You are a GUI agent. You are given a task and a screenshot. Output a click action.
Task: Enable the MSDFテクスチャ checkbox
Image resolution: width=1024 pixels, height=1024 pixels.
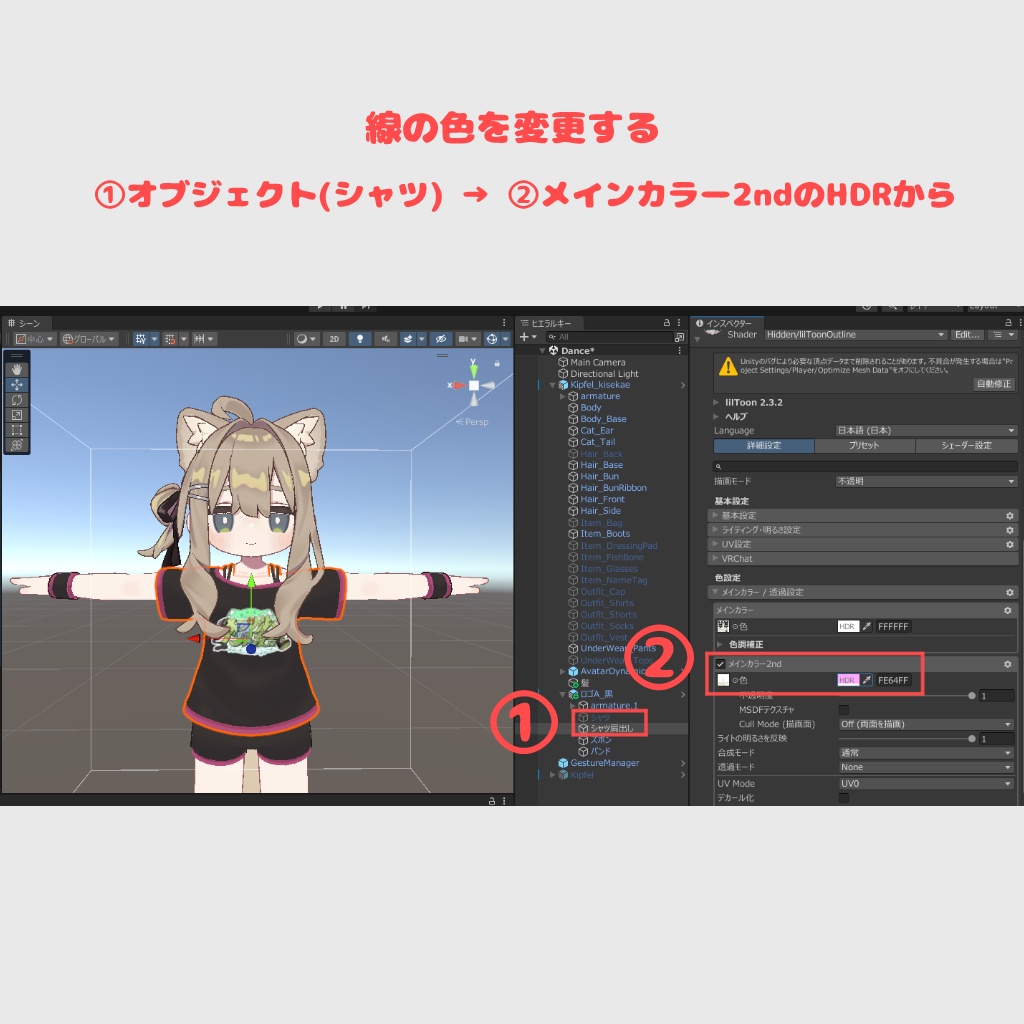click(x=843, y=710)
